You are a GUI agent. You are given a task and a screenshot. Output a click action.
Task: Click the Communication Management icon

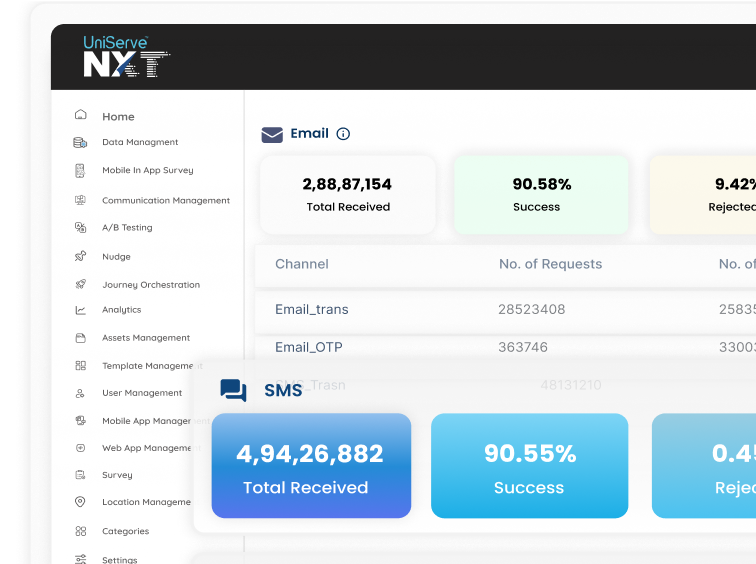(81, 200)
